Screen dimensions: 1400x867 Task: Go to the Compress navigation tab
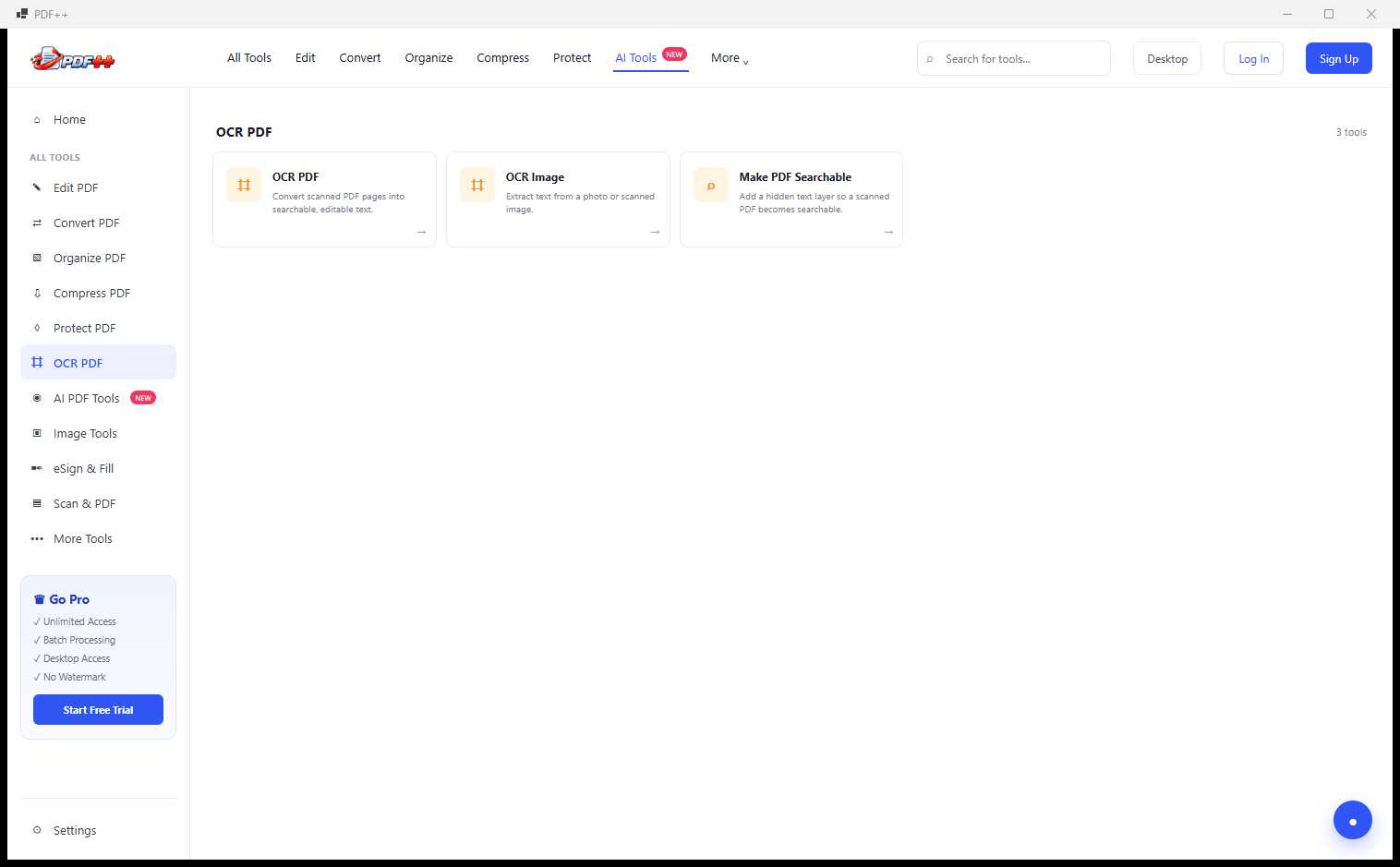click(x=503, y=58)
